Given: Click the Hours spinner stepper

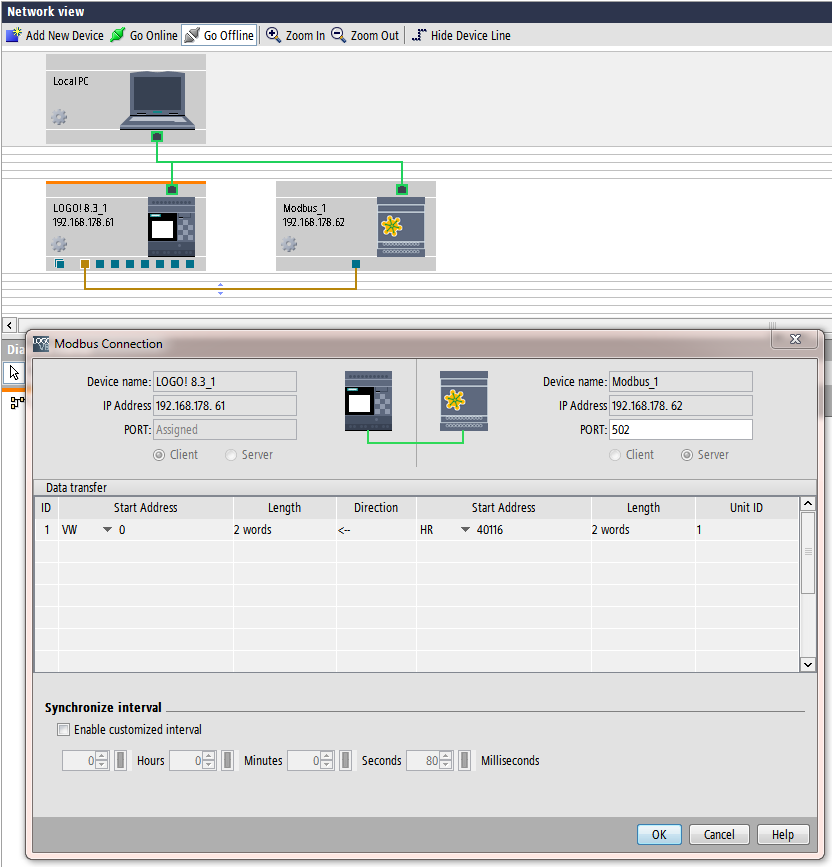Looking at the screenshot, I should [x=102, y=761].
